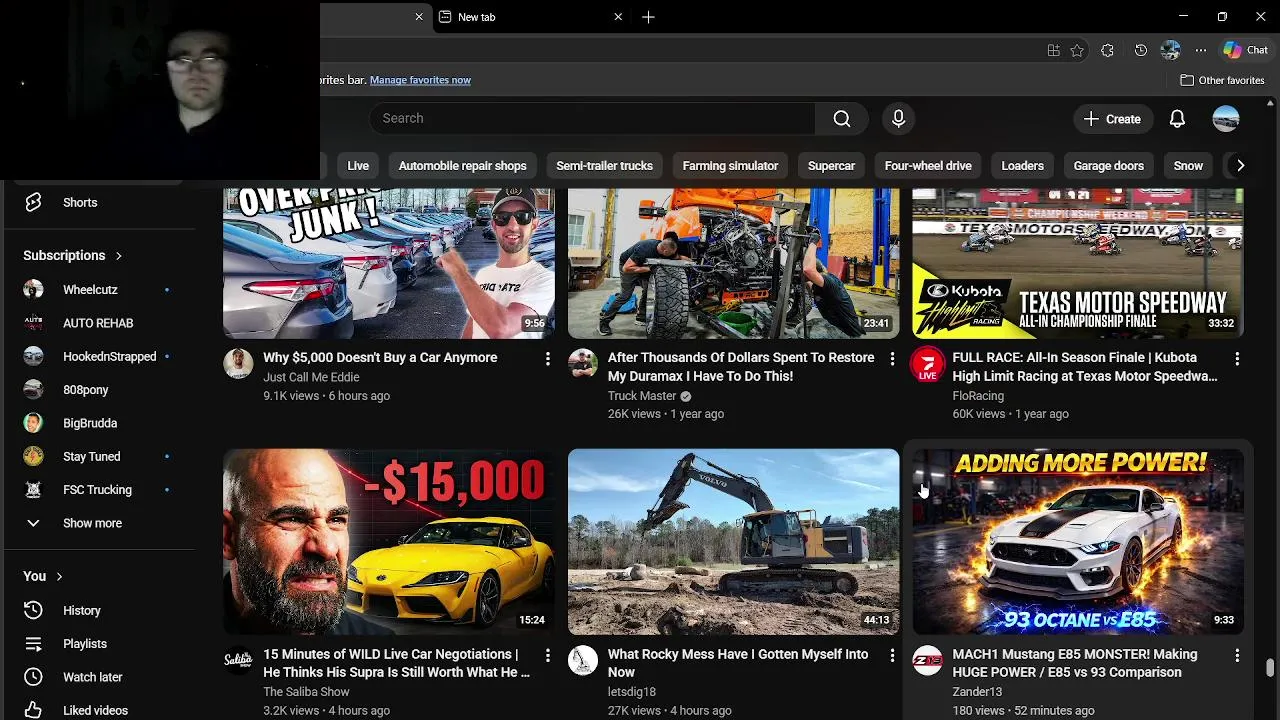Select Semi-trailer trucks chip

[x=604, y=166]
